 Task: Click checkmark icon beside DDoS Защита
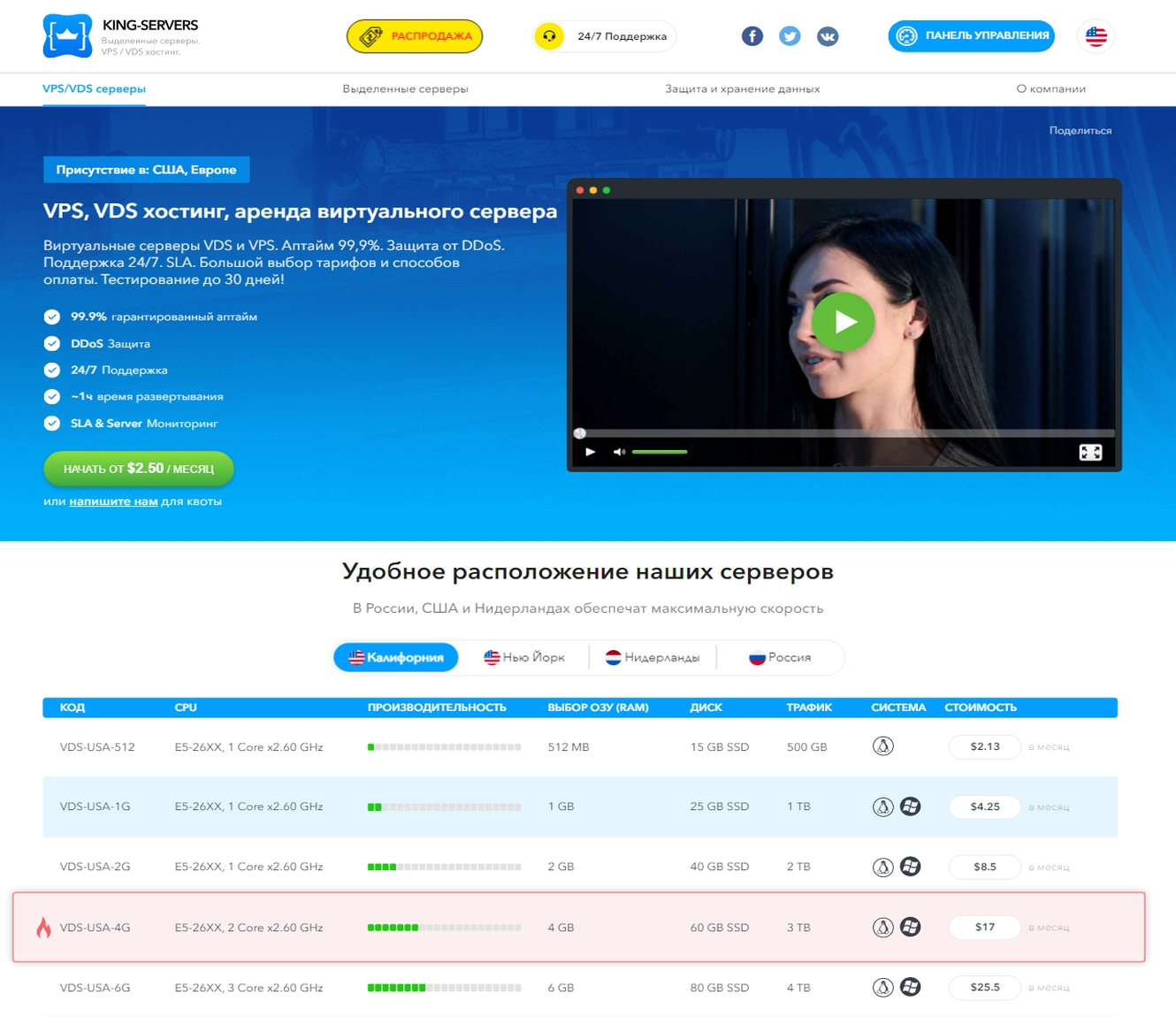52,344
